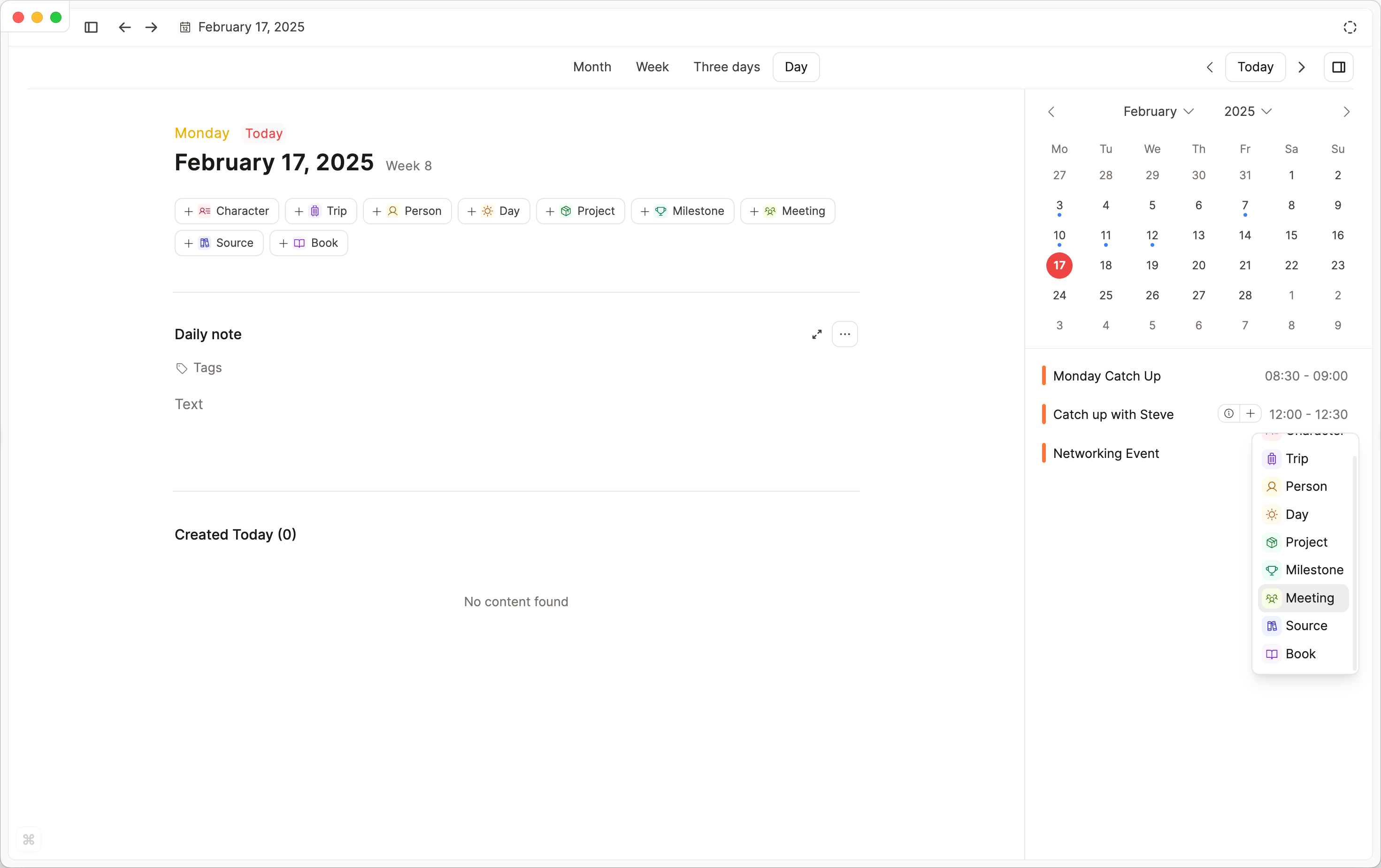Click the back navigation arrow
Viewport: 1381px width, 868px height.
(x=124, y=27)
